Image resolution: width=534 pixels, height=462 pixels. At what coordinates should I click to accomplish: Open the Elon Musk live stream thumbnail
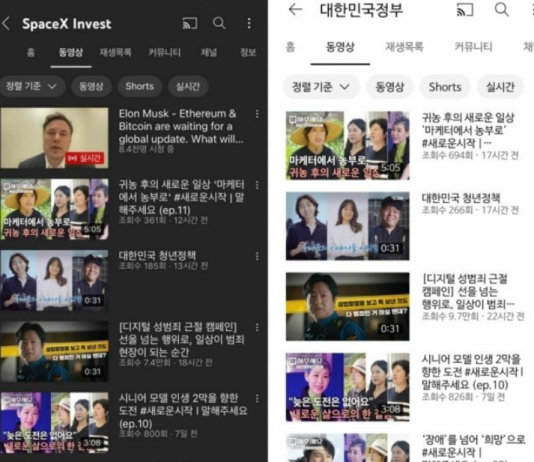[x=54, y=138]
